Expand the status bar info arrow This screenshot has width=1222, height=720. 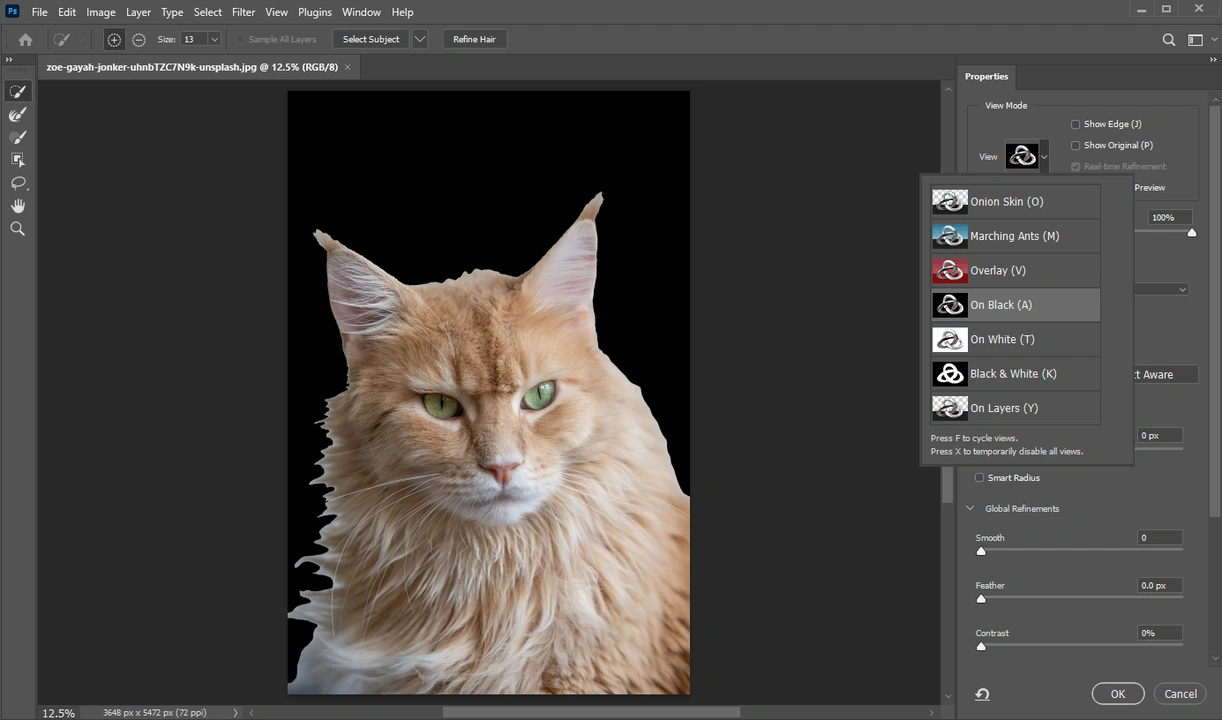tap(236, 713)
